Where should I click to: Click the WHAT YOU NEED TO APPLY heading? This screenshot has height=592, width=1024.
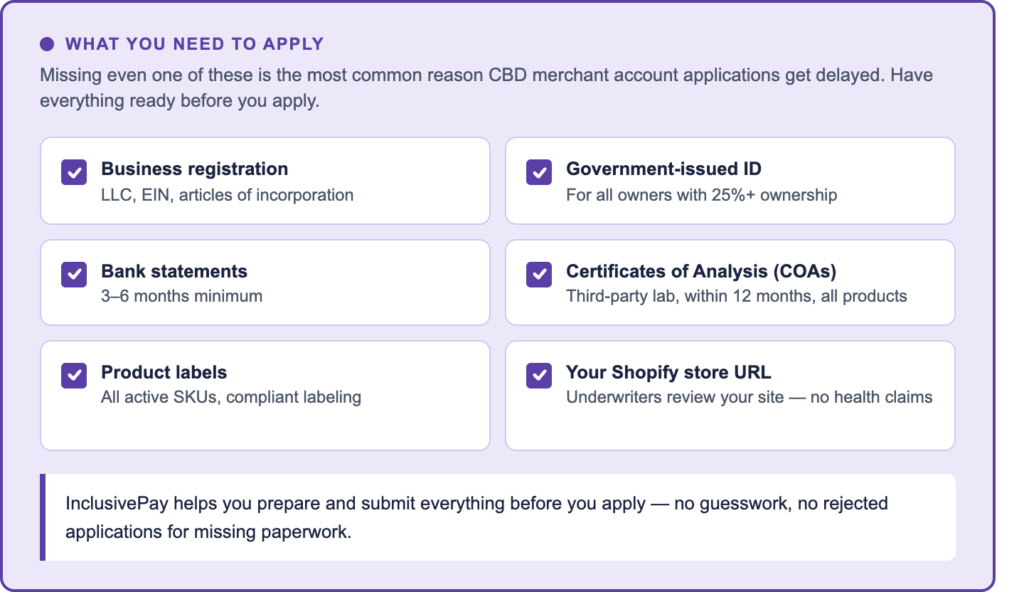click(194, 44)
